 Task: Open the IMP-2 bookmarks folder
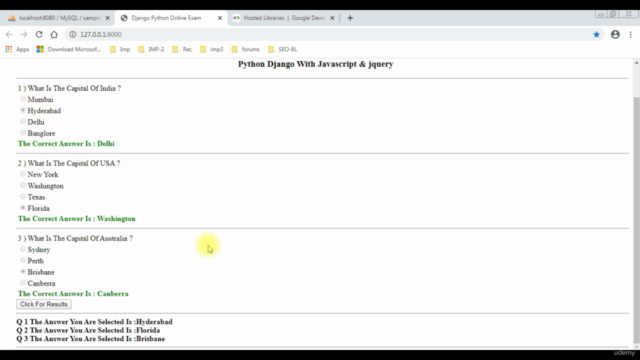[151, 49]
